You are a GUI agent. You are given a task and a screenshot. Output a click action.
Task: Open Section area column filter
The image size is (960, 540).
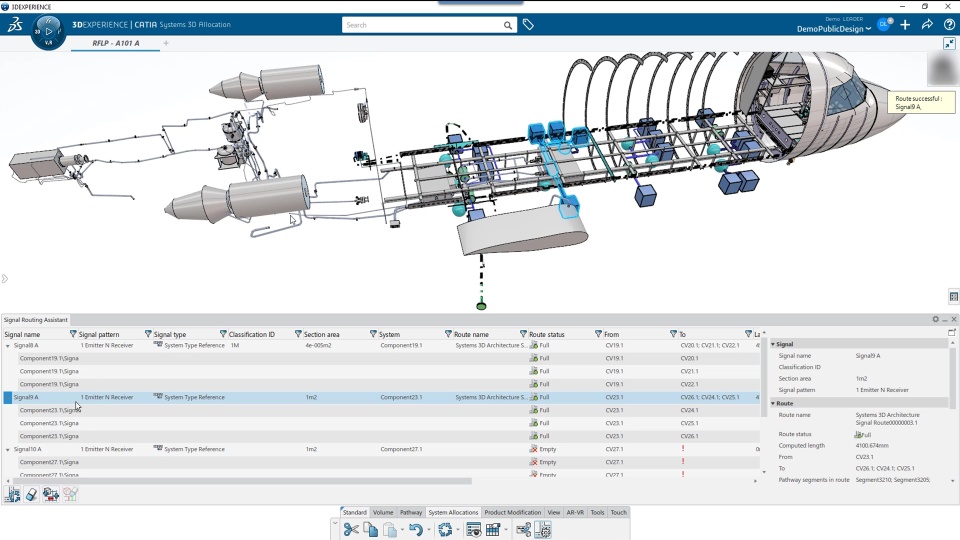pos(373,334)
